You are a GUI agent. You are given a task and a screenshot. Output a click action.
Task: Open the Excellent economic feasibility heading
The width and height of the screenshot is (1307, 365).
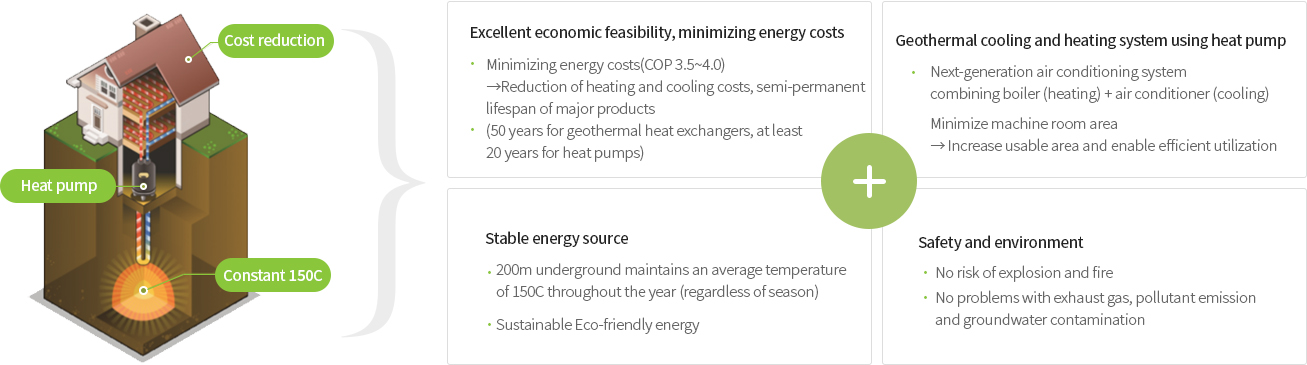(657, 32)
